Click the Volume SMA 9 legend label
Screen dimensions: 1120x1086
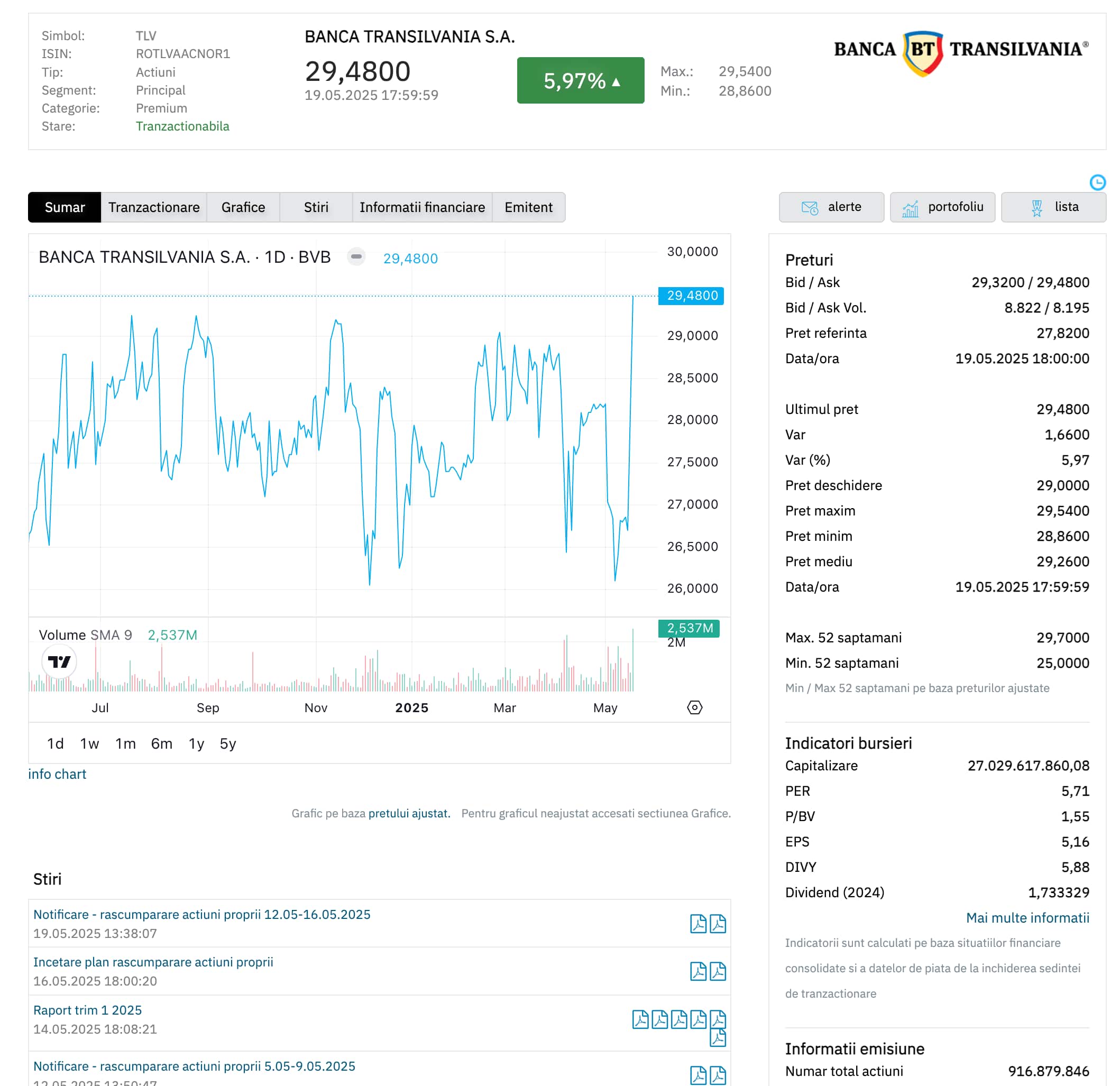click(85, 634)
